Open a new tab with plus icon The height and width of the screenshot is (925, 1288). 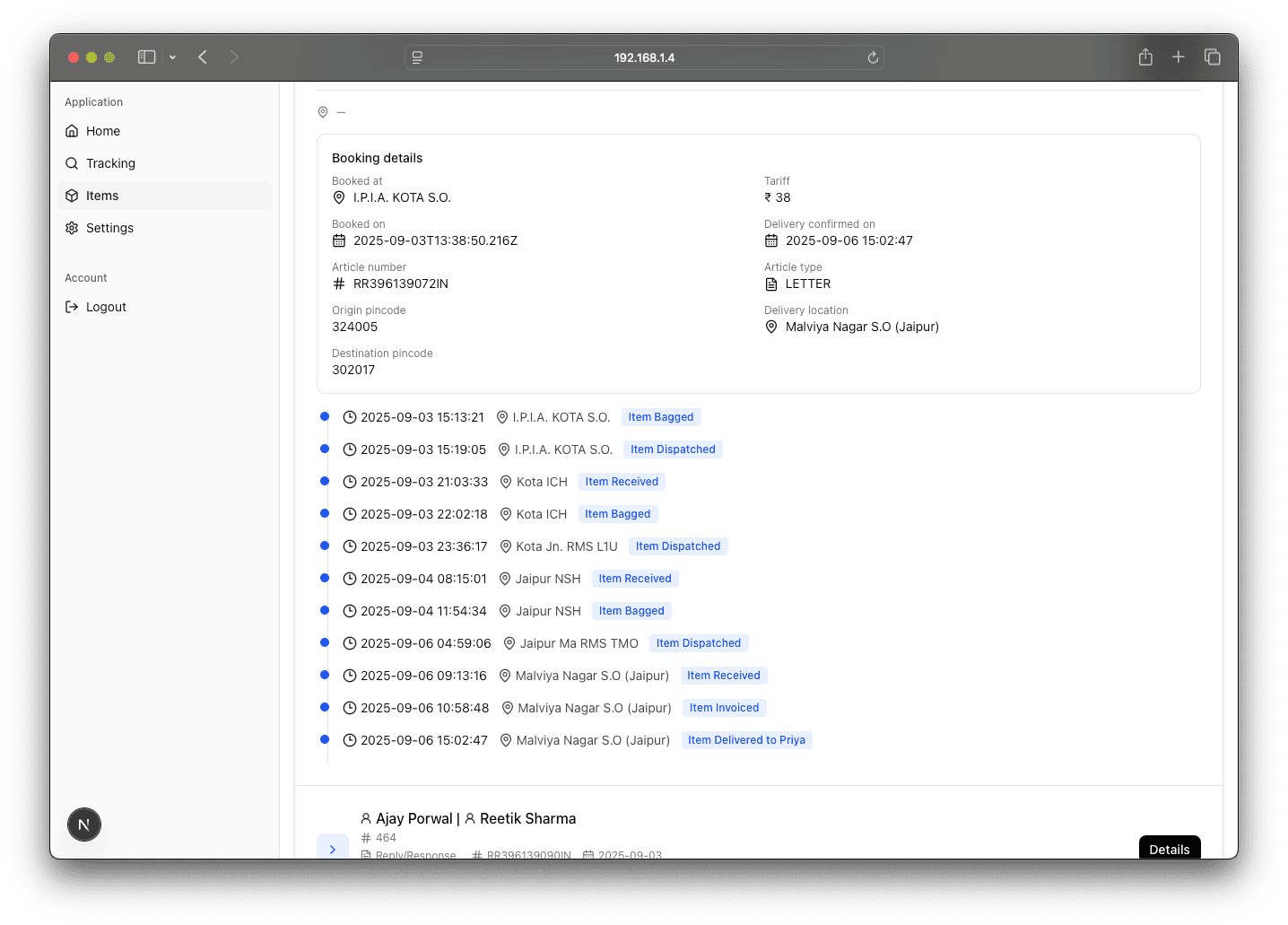tap(1179, 57)
